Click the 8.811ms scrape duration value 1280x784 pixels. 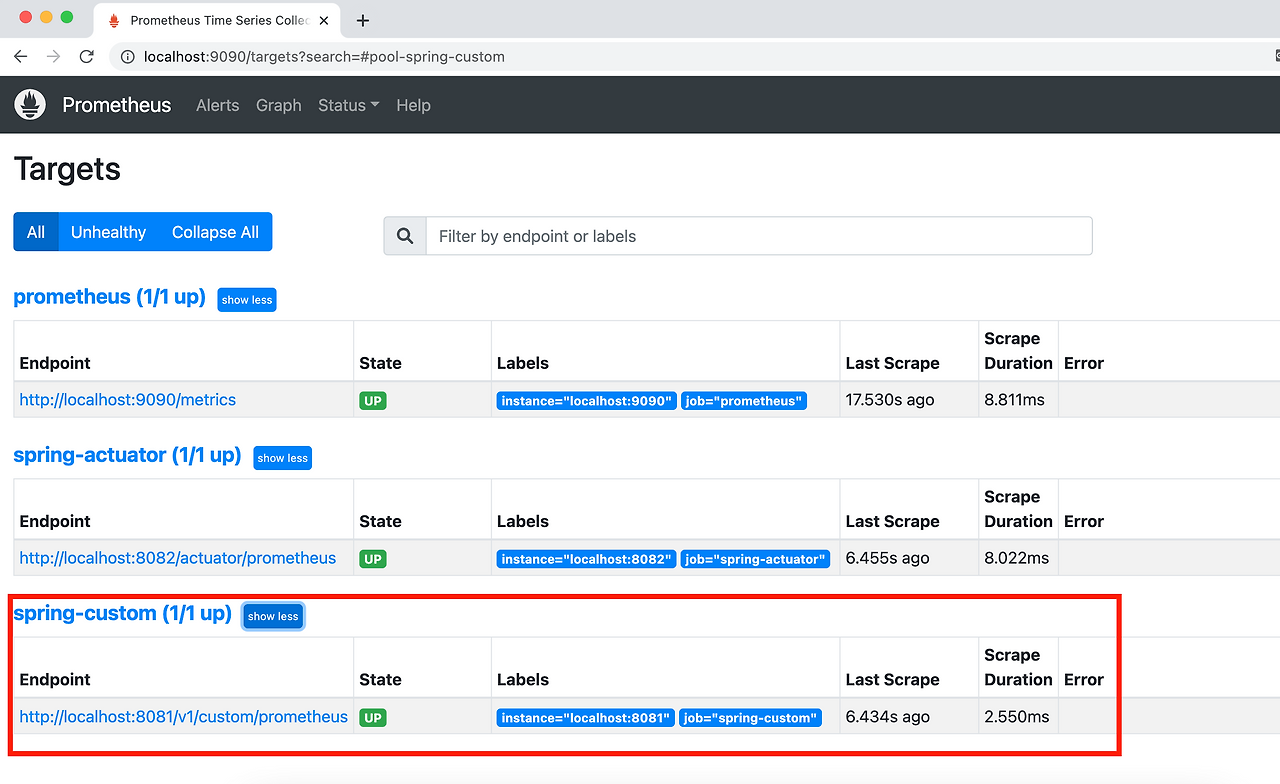[1014, 400]
